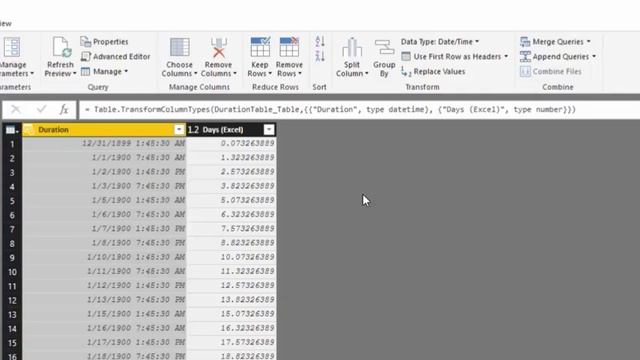Image resolution: width=640 pixels, height=360 pixels.
Task: Select cell value 10.07326389
Action: pos(231,257)
